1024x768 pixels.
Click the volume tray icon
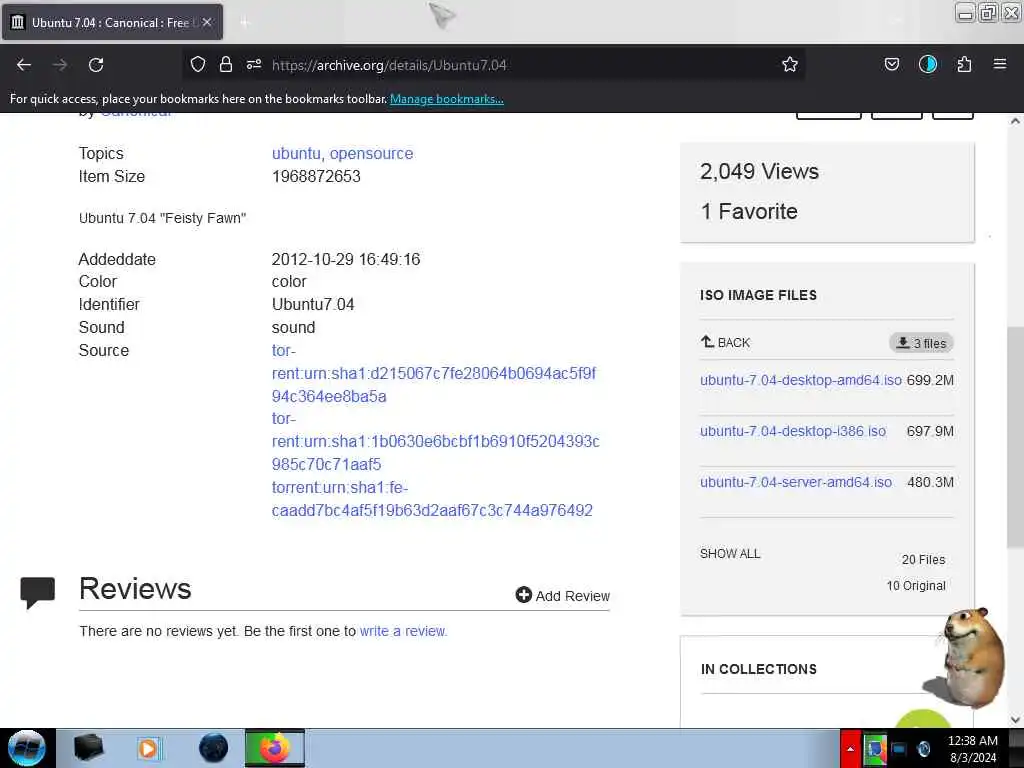click(923, 749)
